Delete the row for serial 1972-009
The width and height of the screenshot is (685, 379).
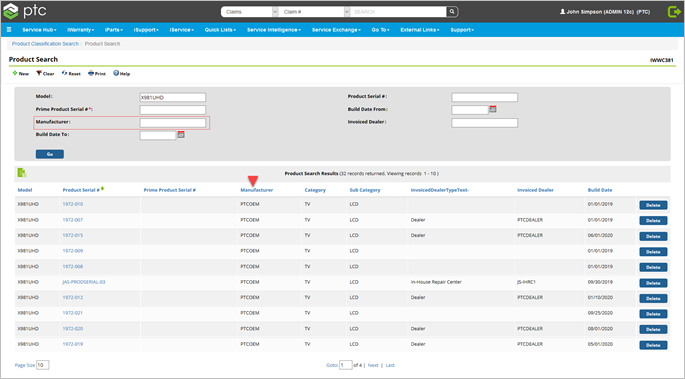click(653, 252)
